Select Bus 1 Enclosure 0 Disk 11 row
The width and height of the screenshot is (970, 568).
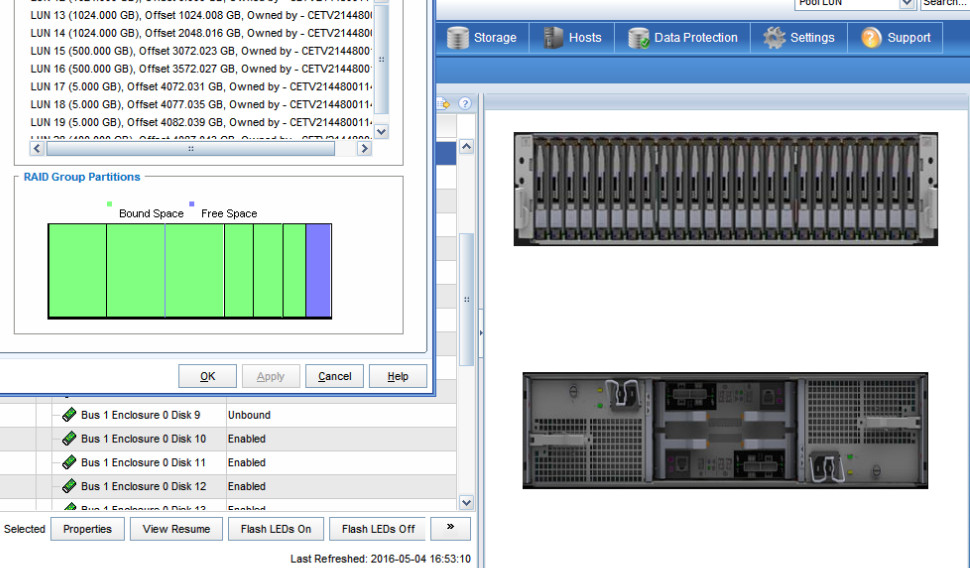(x=228, y=462)
